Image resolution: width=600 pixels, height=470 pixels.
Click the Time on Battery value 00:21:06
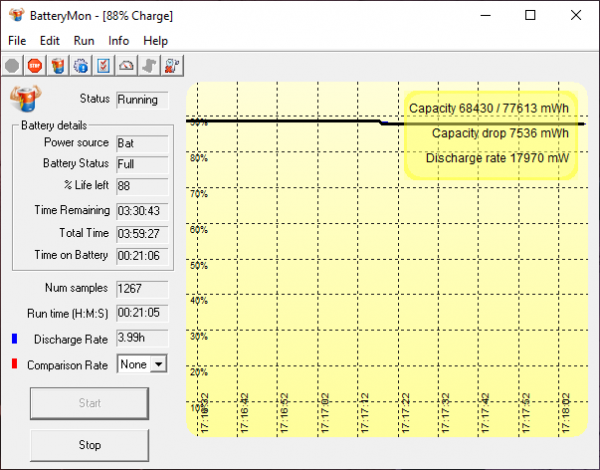[142, 256]
